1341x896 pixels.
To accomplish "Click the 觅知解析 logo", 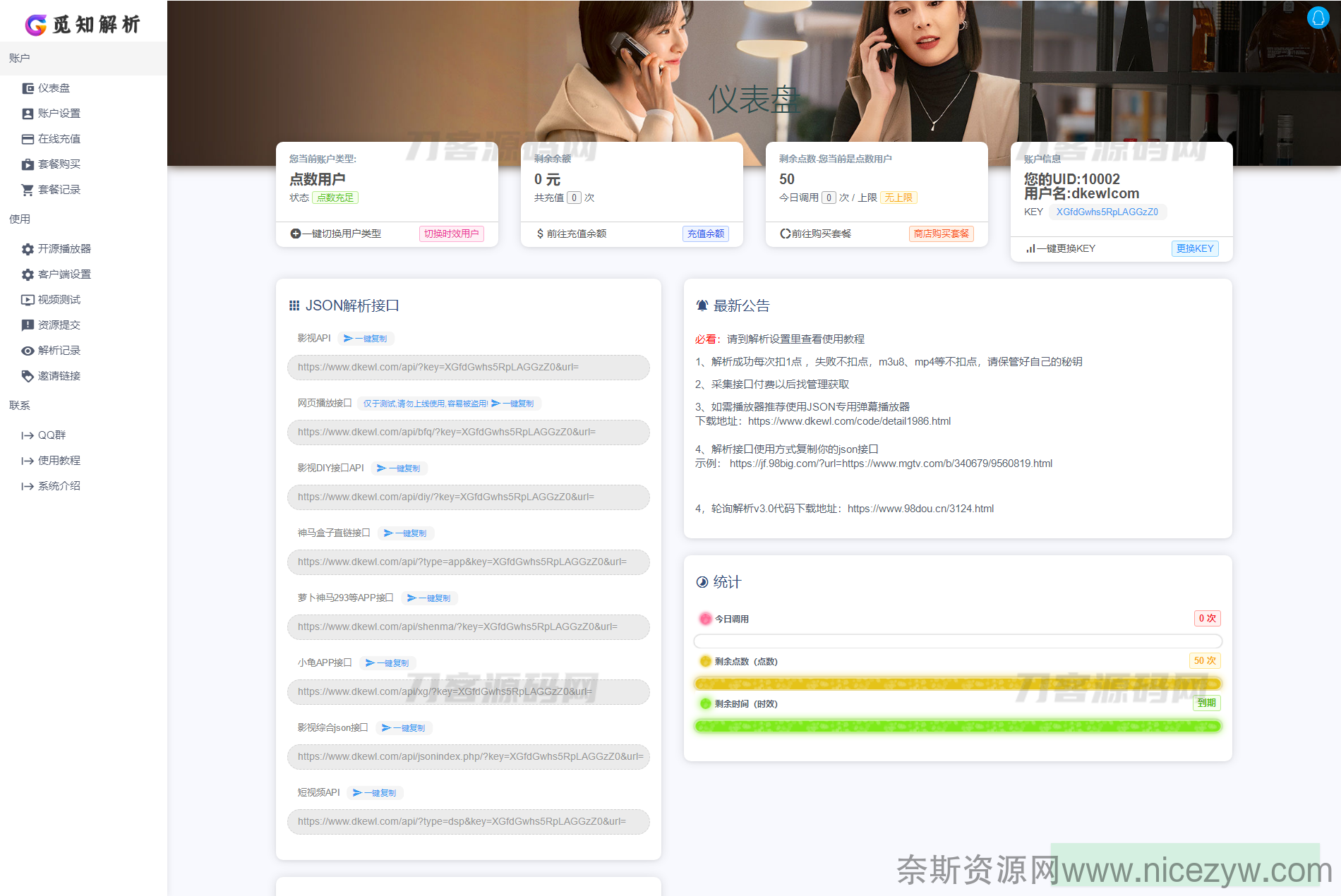I will tap(83, 25).
